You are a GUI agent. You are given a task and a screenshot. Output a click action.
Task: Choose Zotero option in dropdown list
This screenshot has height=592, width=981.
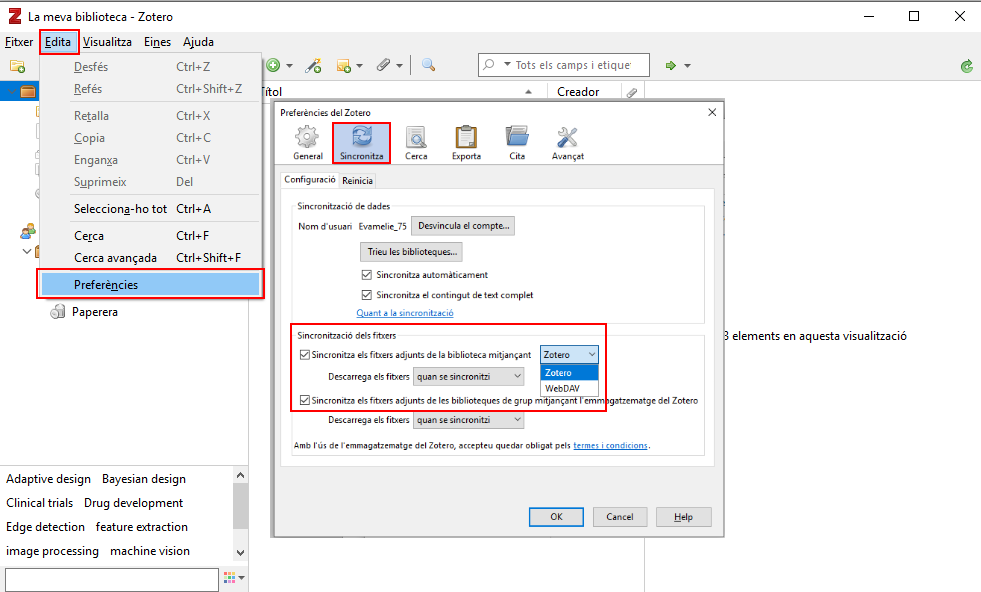569,372
